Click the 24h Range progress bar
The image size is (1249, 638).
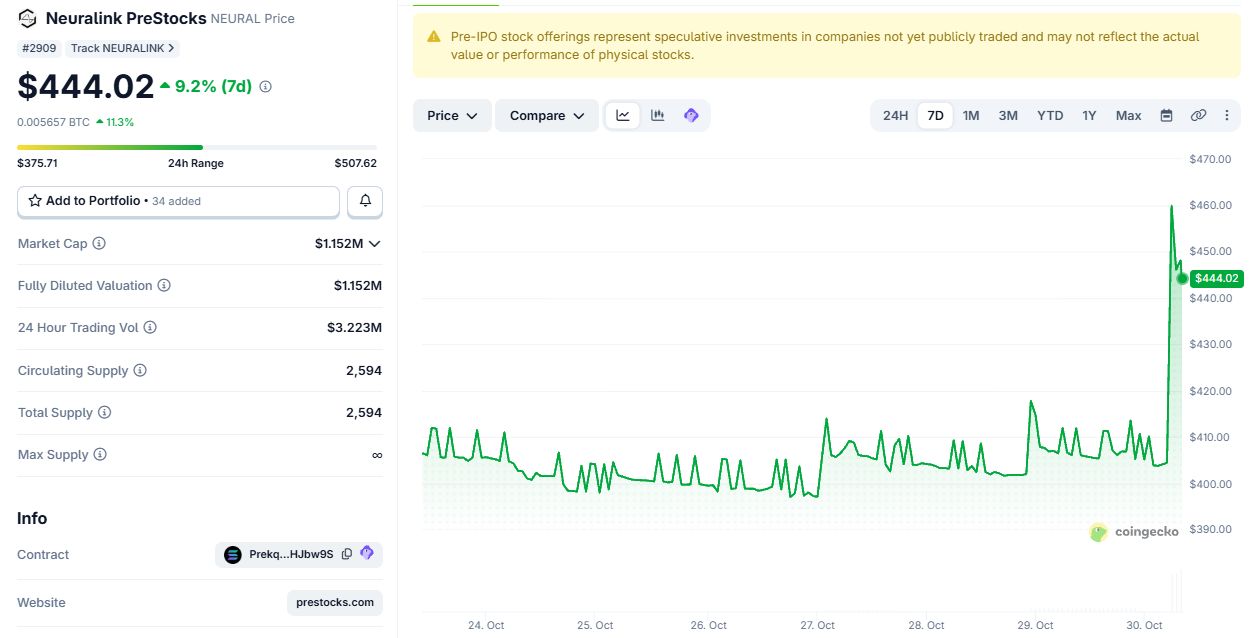pyautogui.click(x=197, y=148)
